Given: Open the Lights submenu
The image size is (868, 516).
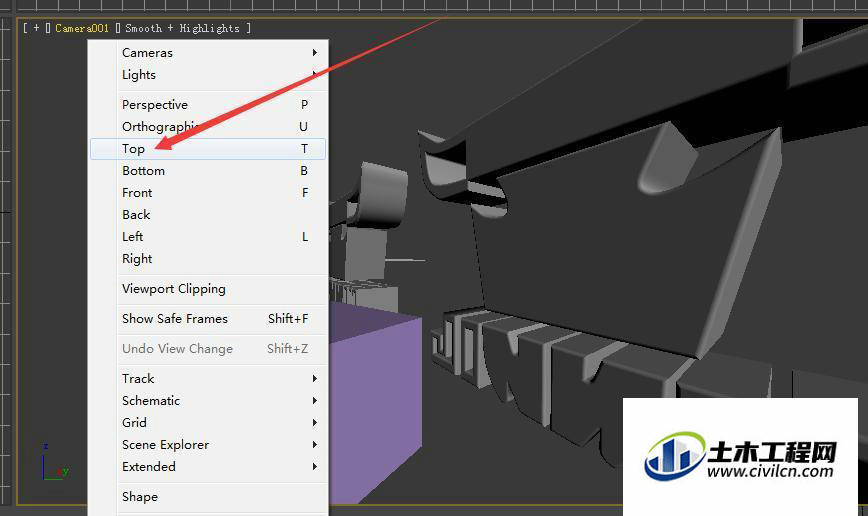Looking at the screenshot, I should [208, 75].
